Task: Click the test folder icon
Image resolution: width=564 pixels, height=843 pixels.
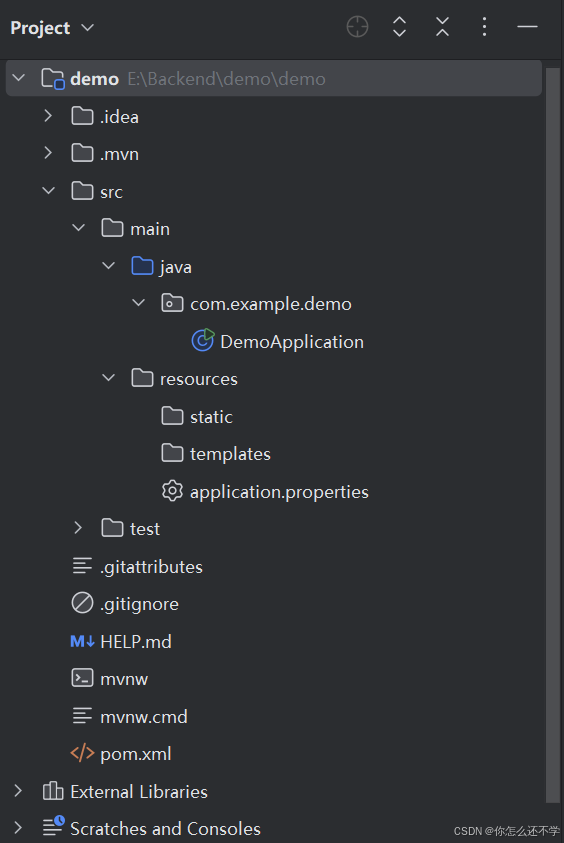Action: coord(112,528)
